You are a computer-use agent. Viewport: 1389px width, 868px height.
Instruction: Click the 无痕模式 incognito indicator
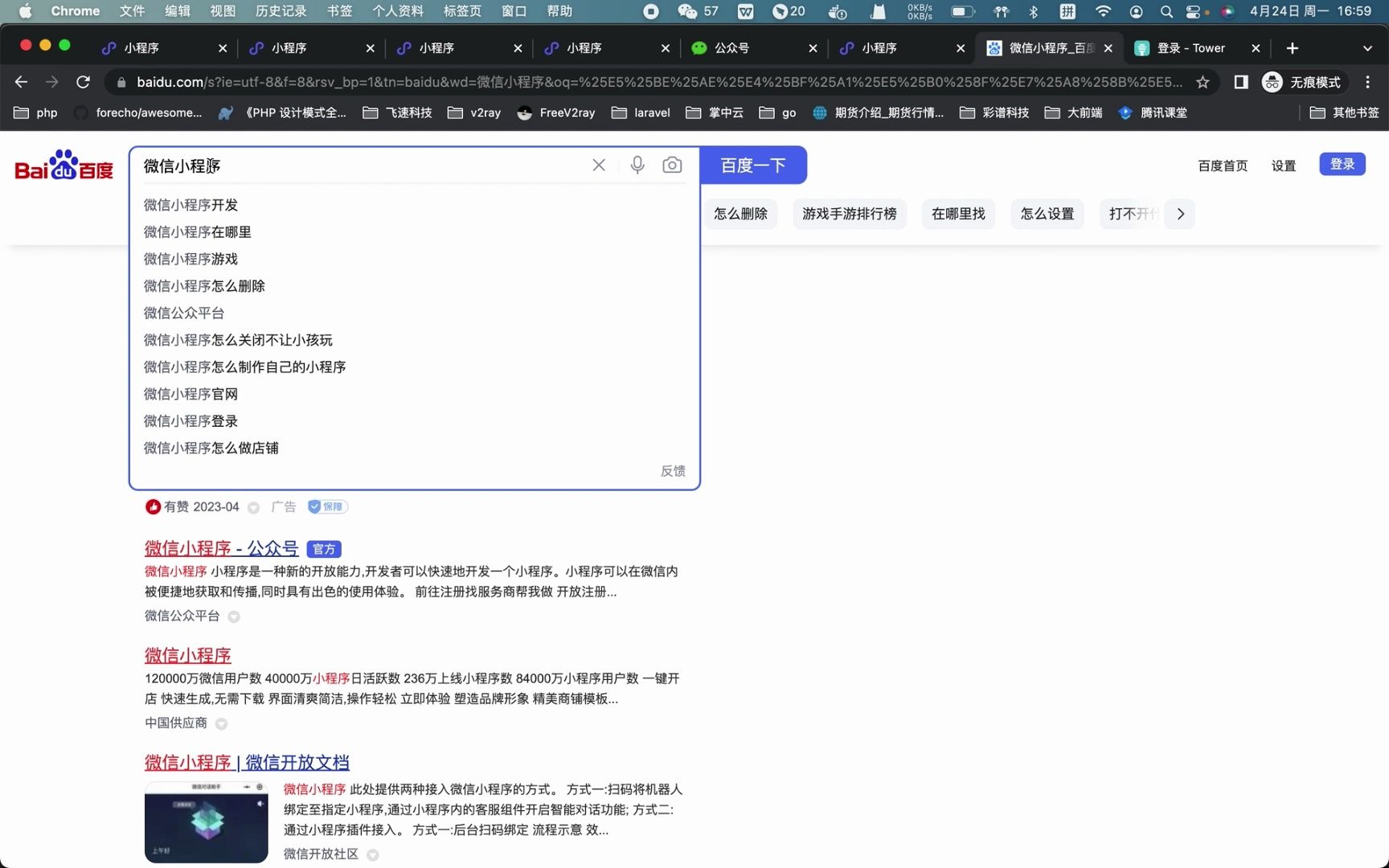(1302, 81)
